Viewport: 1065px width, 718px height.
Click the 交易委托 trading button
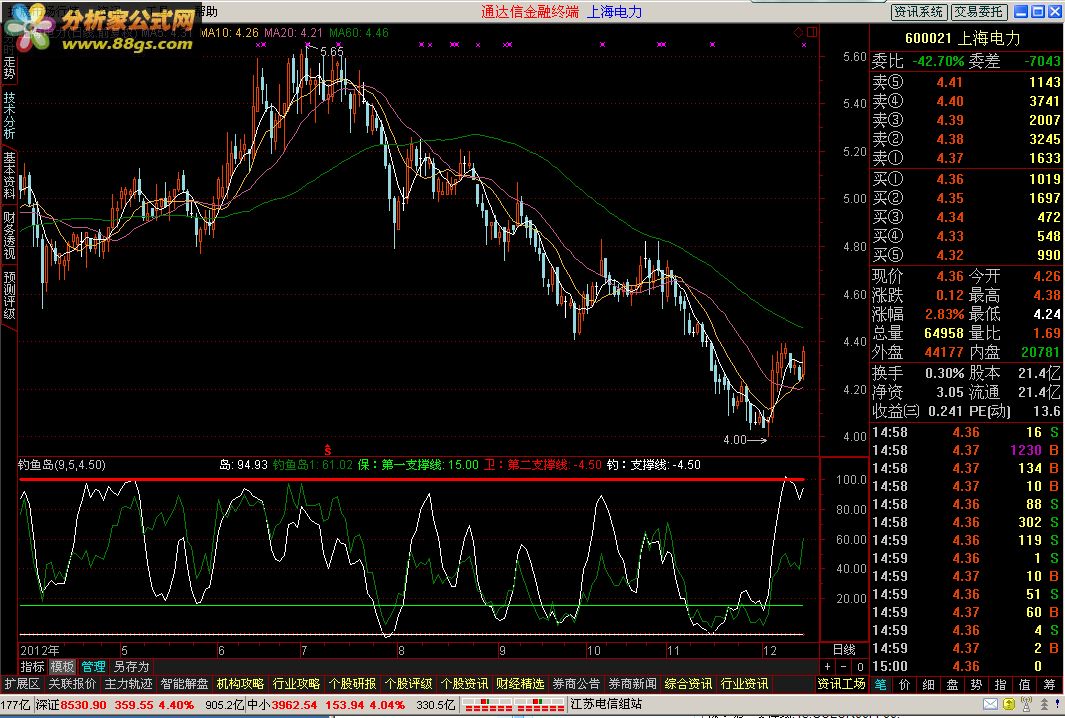tap(978, 12)
